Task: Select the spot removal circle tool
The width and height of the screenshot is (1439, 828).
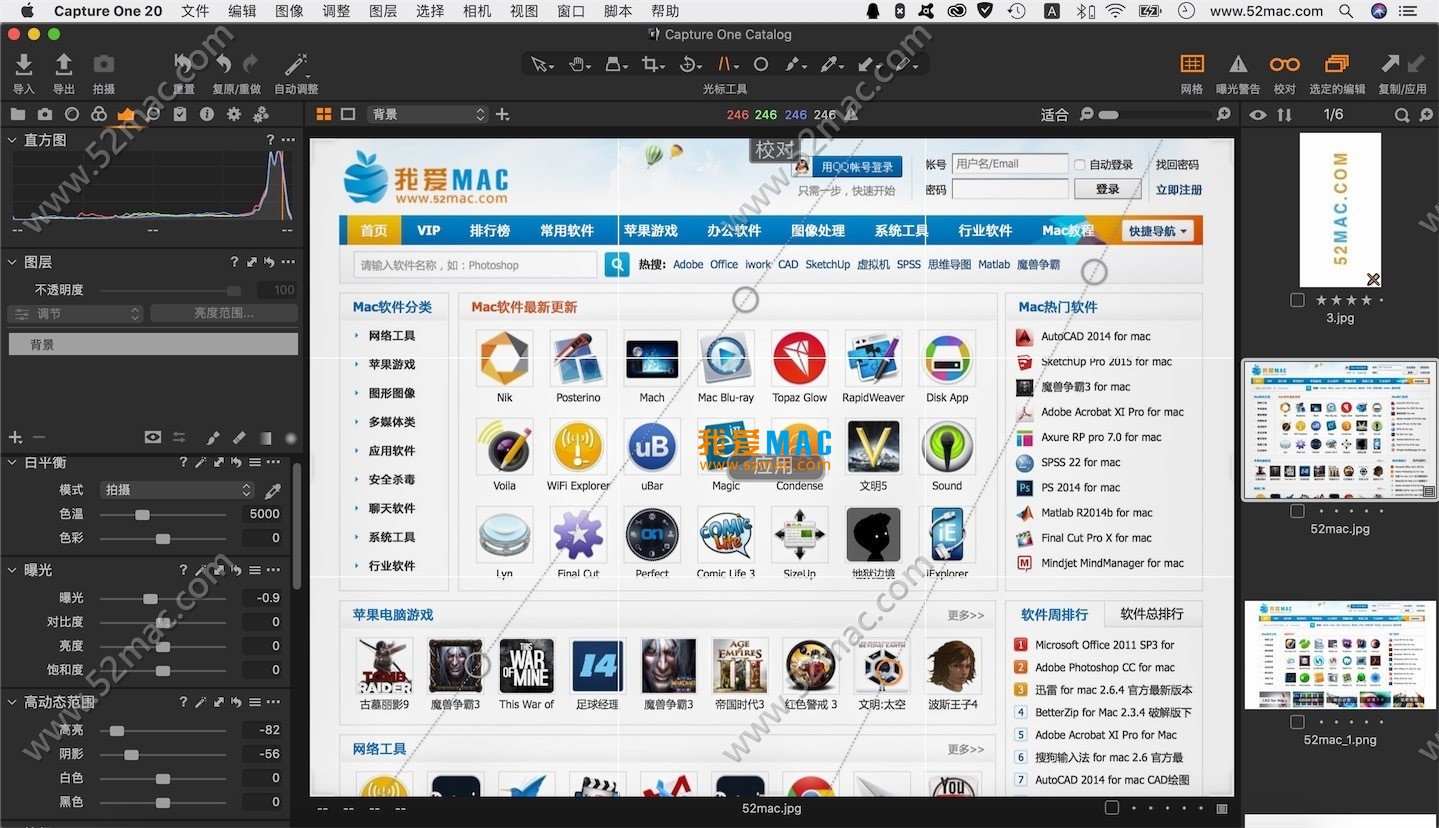Action: point(761,64)
